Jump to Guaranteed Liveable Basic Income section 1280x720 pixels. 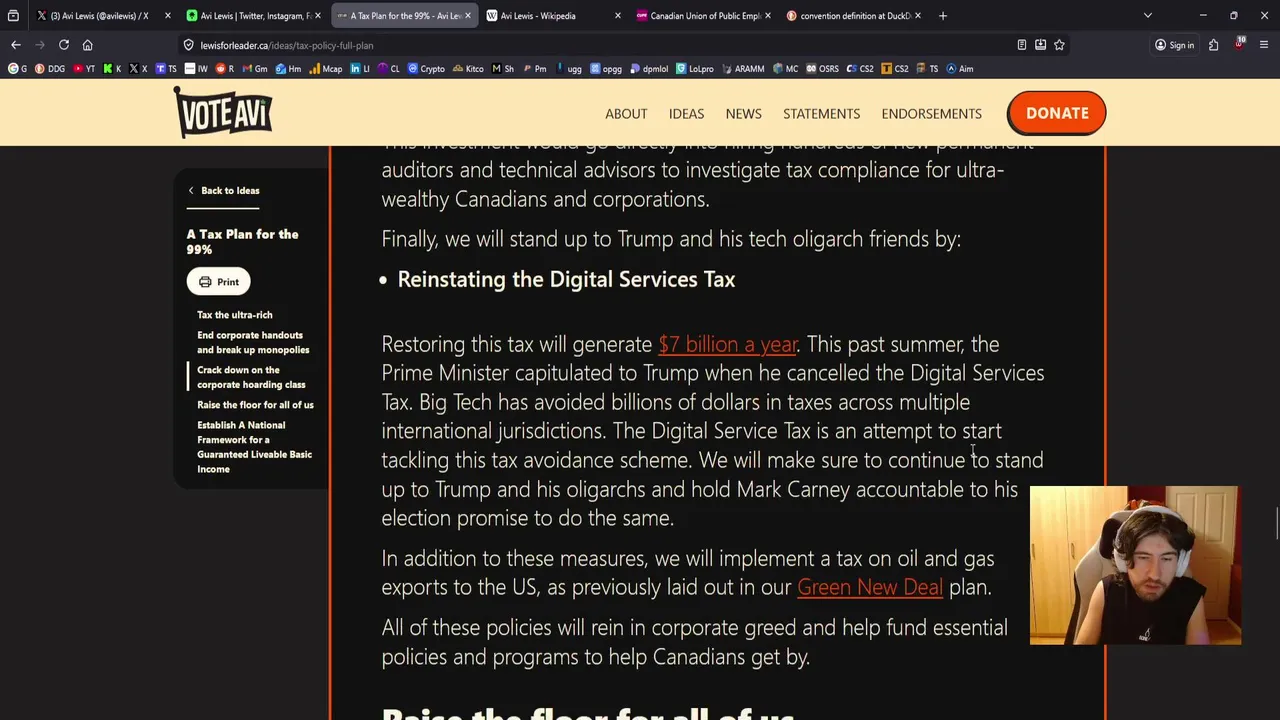point(254,447)
